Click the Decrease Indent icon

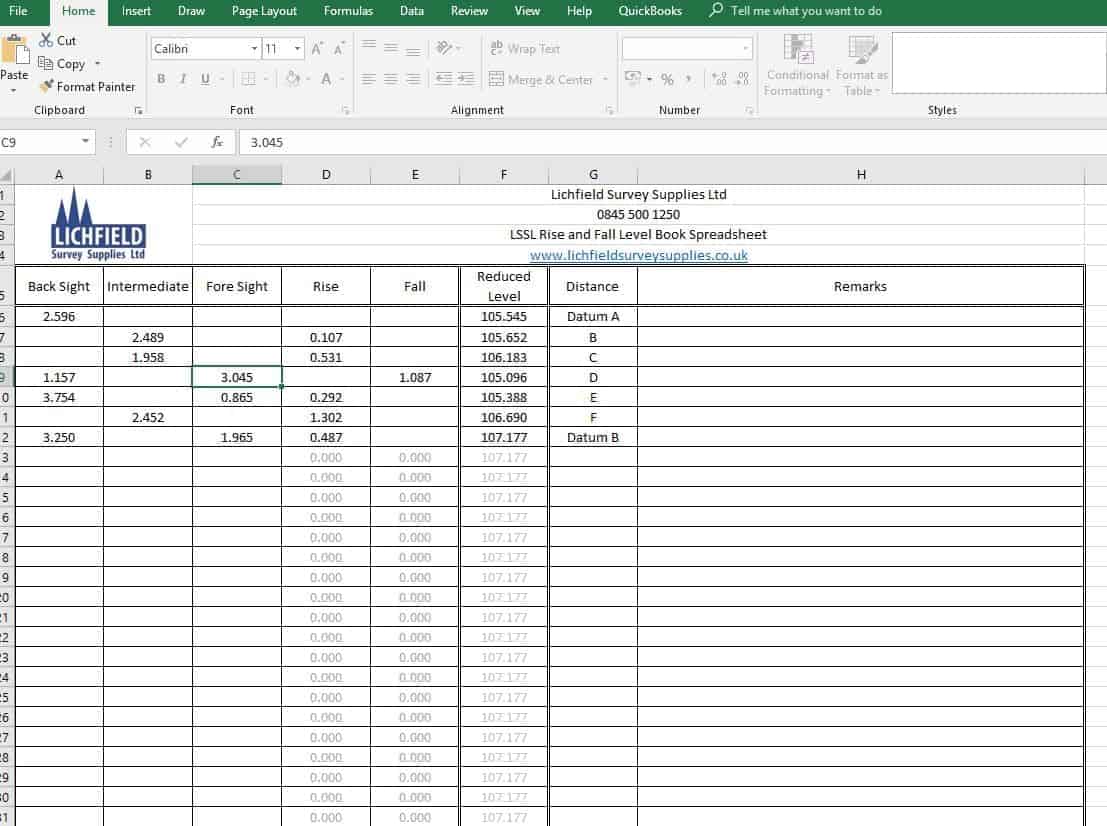point(443,78)
